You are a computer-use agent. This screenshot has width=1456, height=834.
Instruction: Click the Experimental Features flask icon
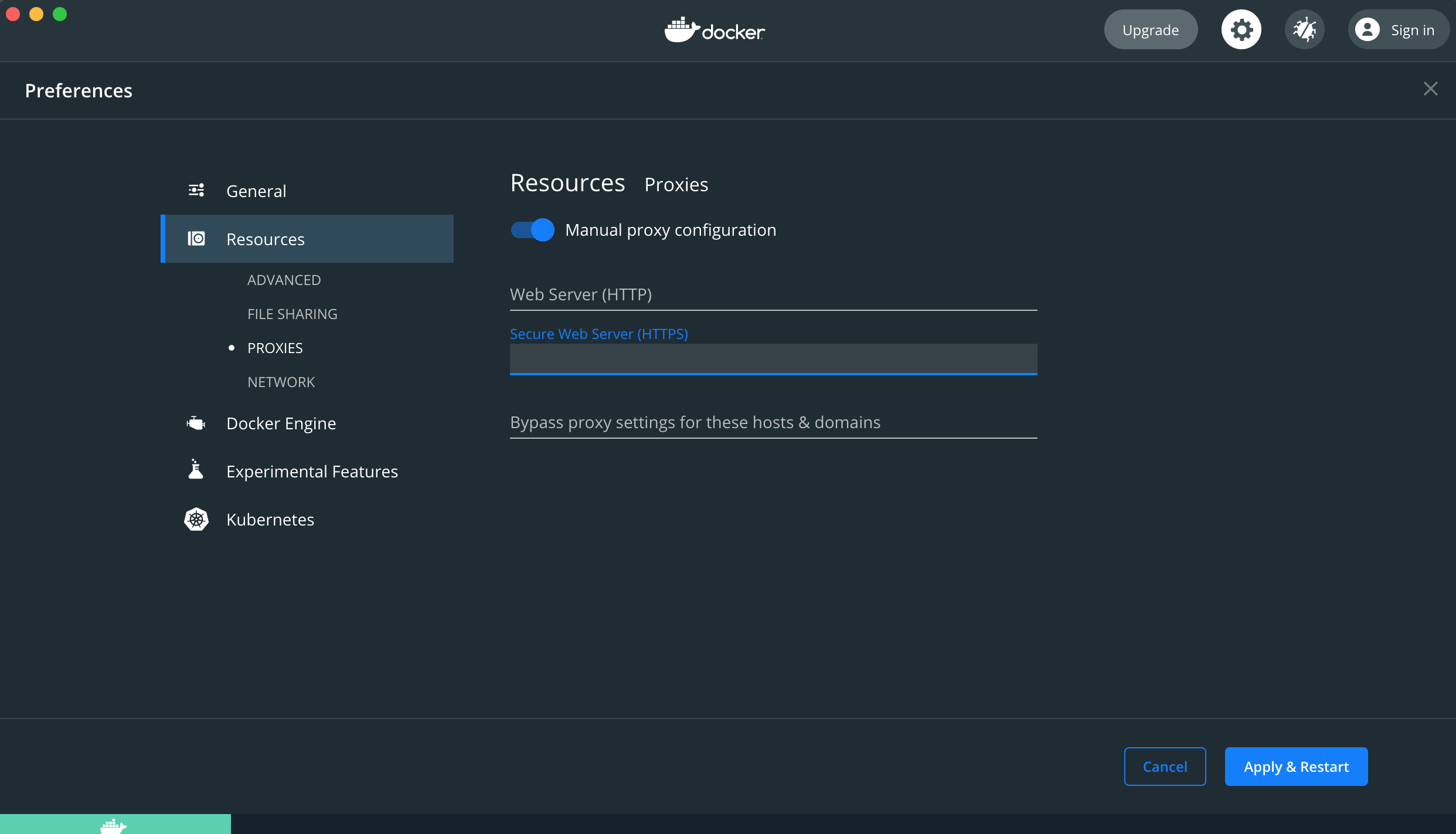pyautogui.click(x=196, y=470)
